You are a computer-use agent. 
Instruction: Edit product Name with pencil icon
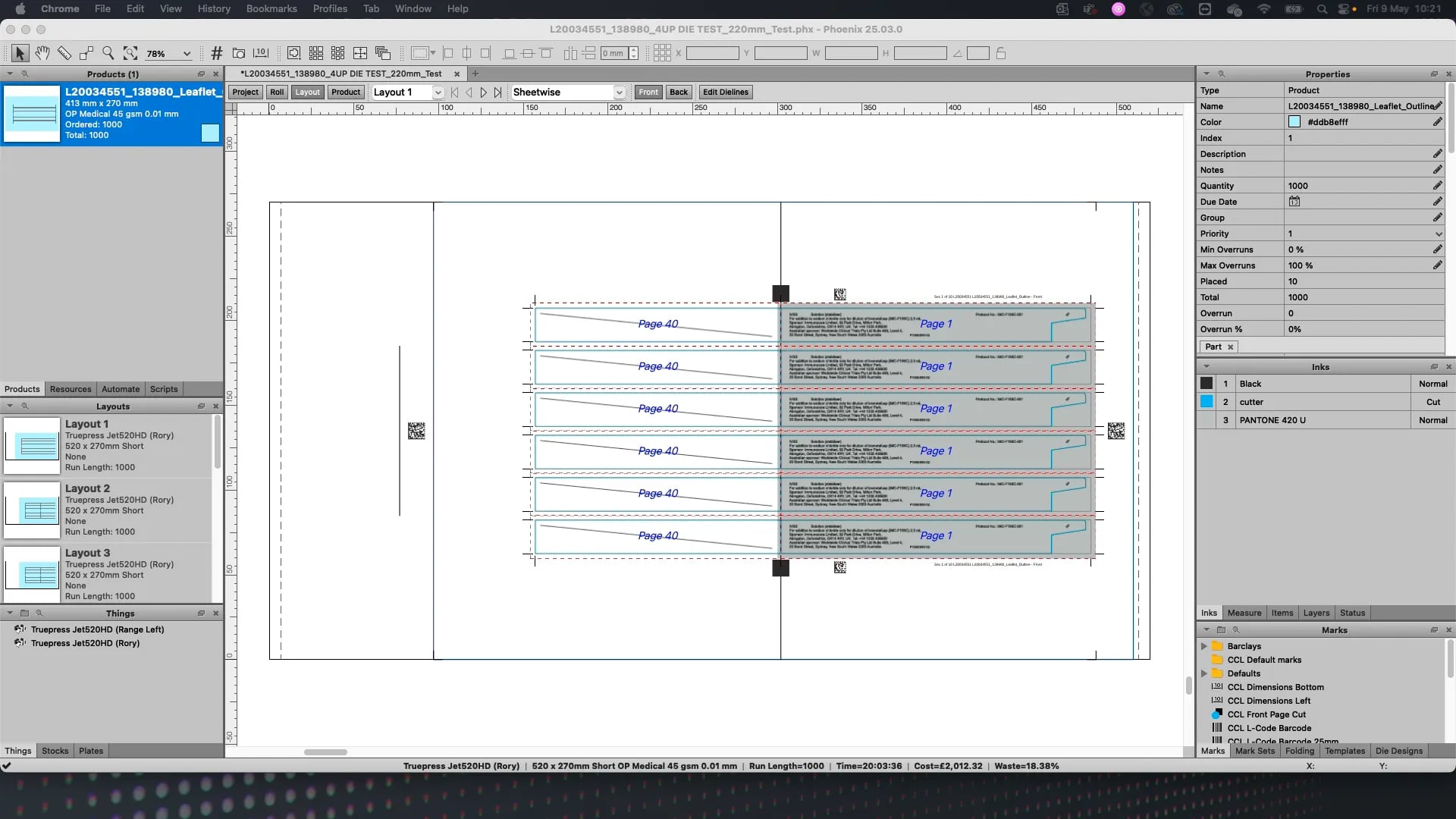click(1437, 106)
